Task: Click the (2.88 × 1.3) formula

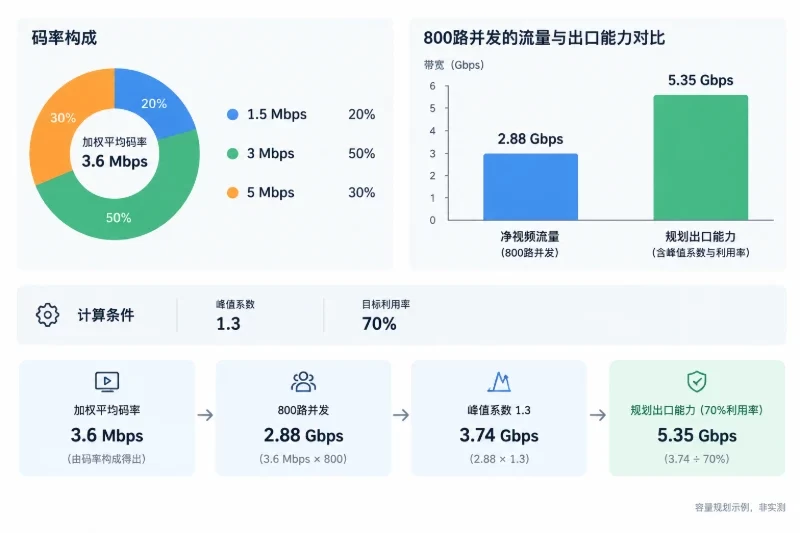Action: point(499,459)
